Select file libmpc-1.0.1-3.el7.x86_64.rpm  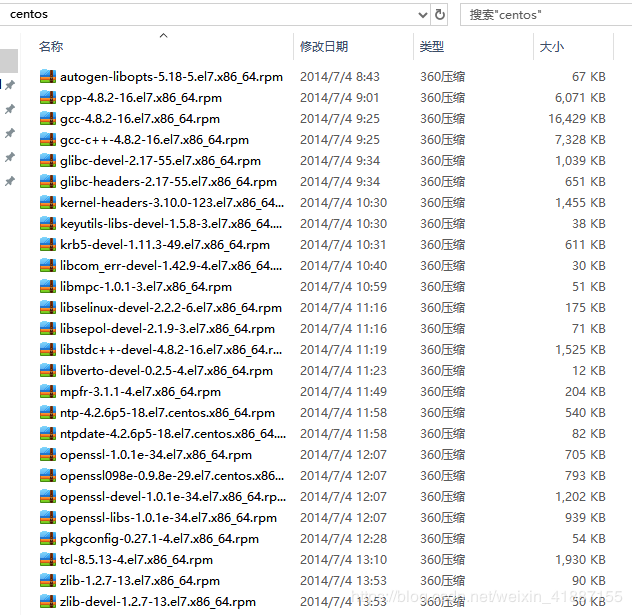pyautogui.click(x=146, y=286)
